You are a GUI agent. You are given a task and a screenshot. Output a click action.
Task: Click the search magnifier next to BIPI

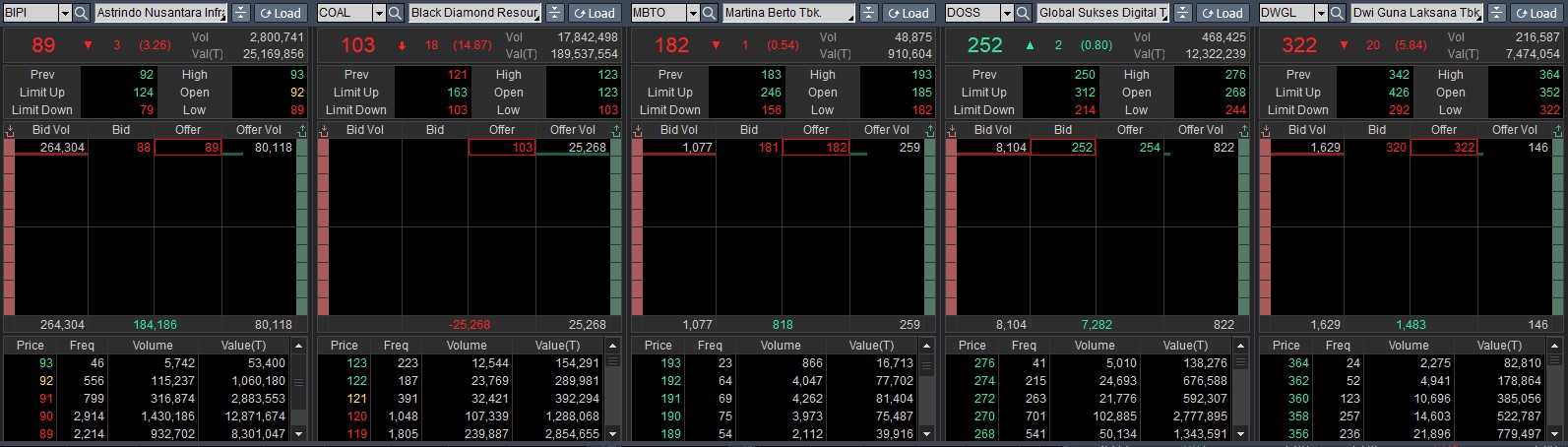click(x=81, y=13)
